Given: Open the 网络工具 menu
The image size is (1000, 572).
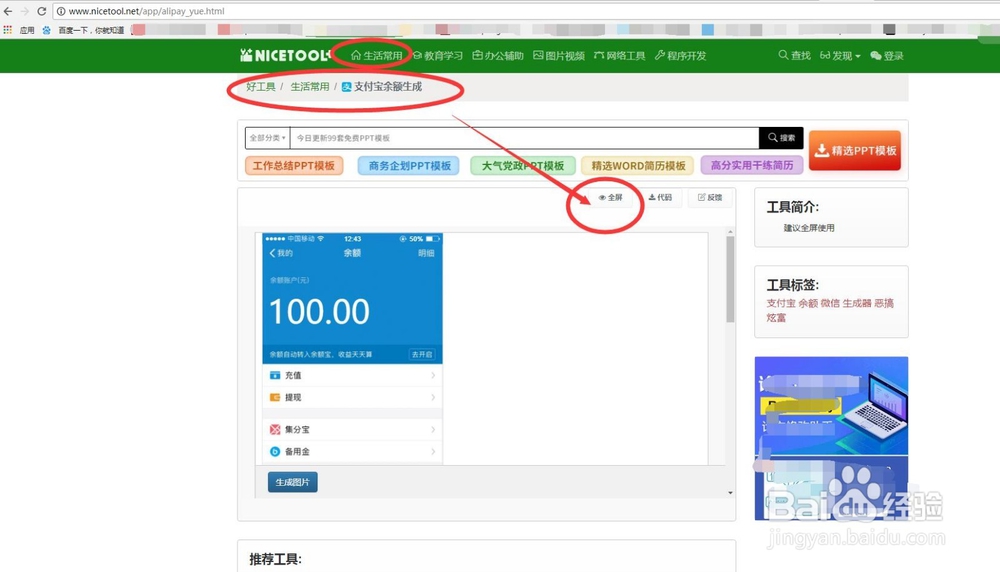Looking at the screenshot, I should tap(619, 55).
